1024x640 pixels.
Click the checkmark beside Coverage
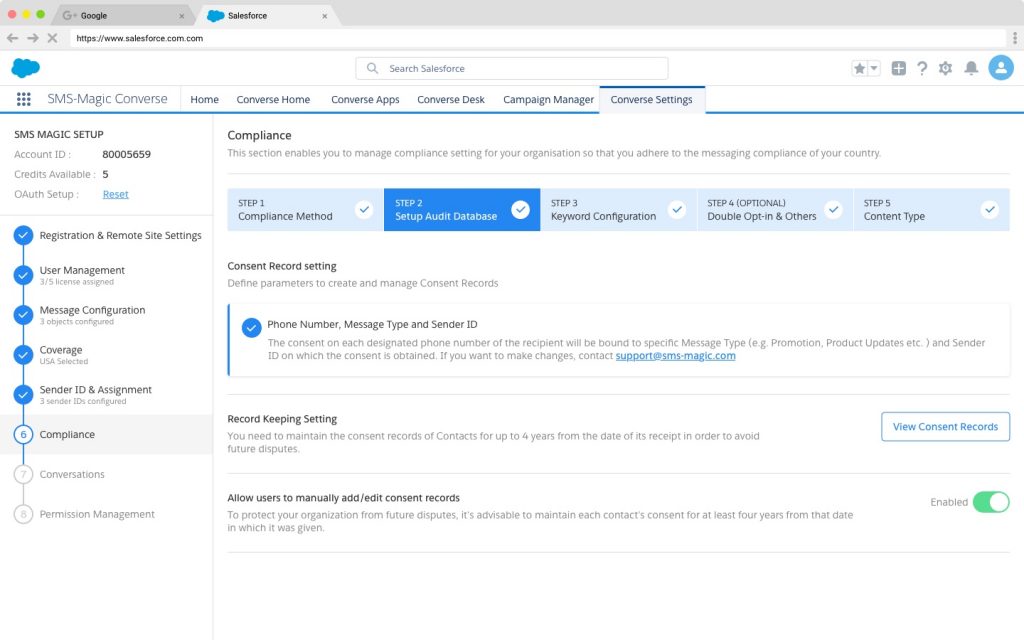[x=24, y=355]
